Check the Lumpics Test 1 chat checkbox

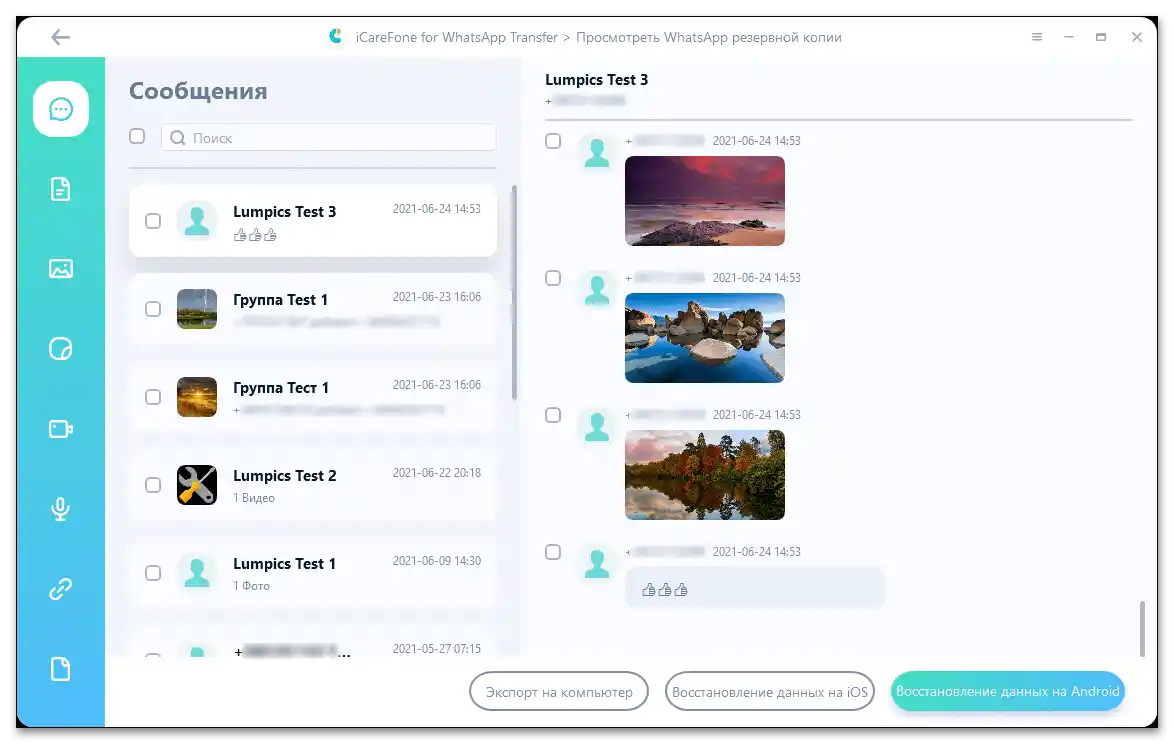[153, 573]
